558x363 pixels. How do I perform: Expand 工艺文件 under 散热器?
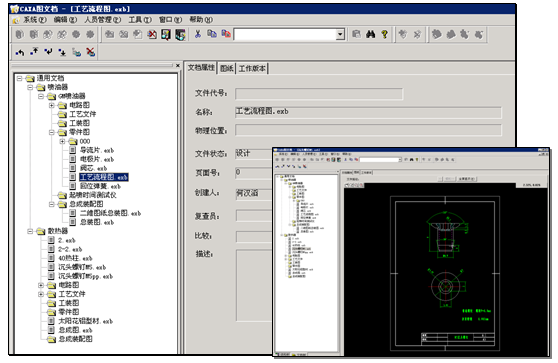[41, 294]
